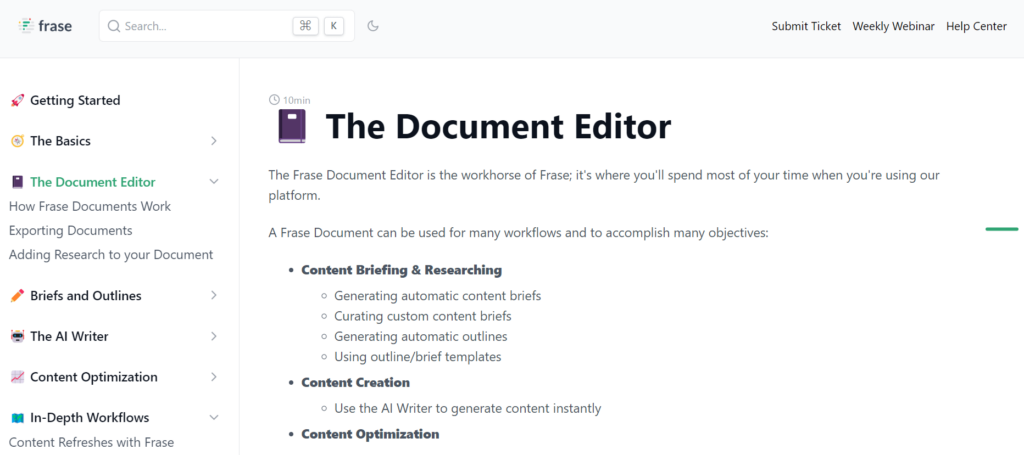Click the clock icon next to 10min
This screenshot has height=455, width=1024.
tap(274, 100)
